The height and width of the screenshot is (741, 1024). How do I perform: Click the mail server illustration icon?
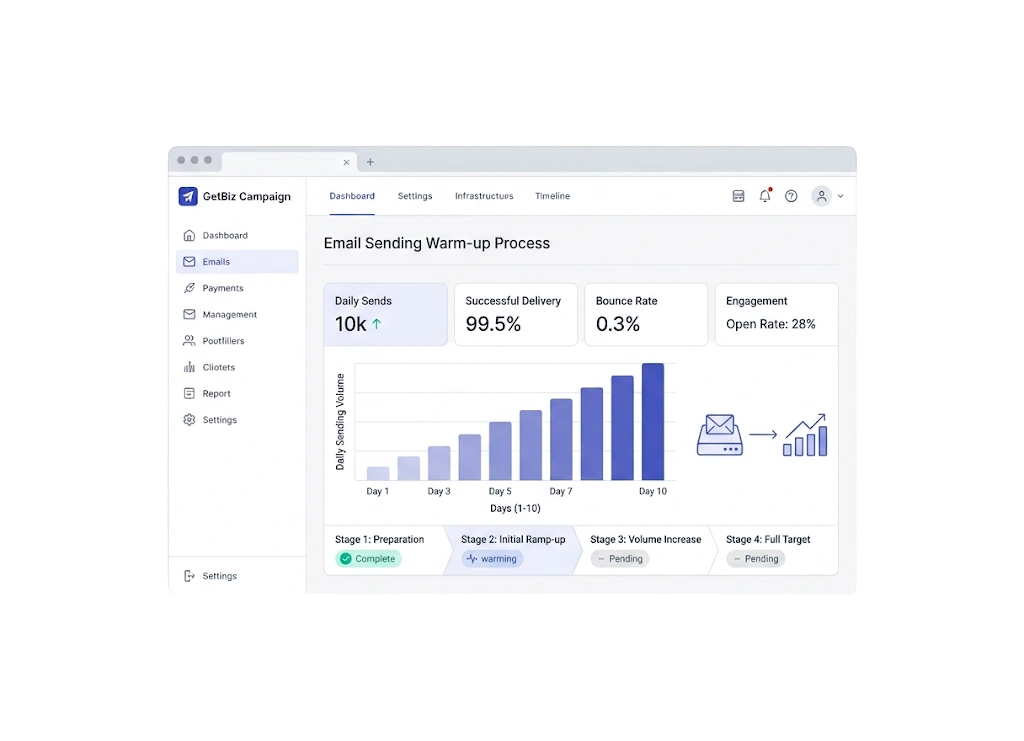point(720,434)
